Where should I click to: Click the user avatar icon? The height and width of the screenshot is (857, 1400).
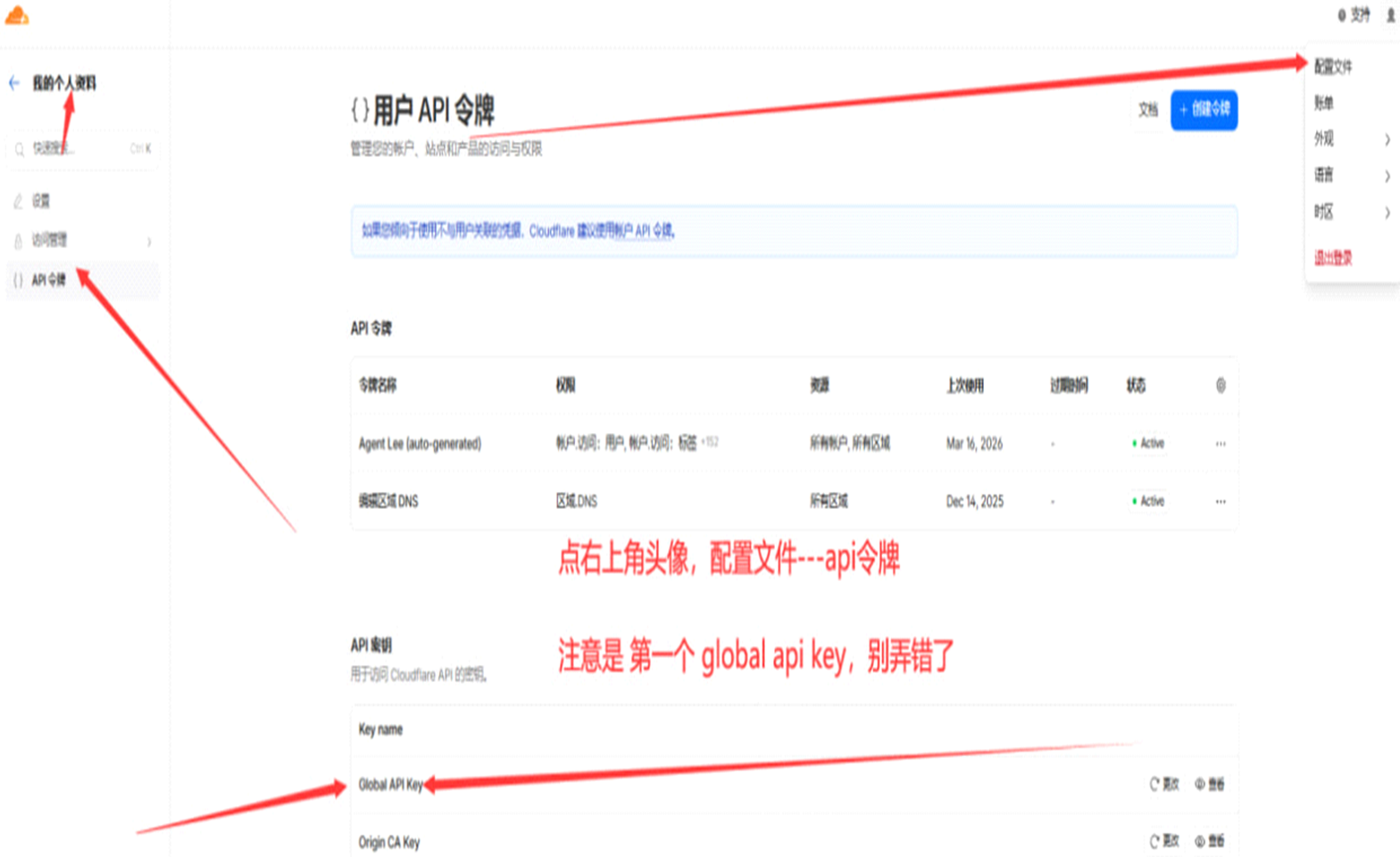pos(1390,15)
